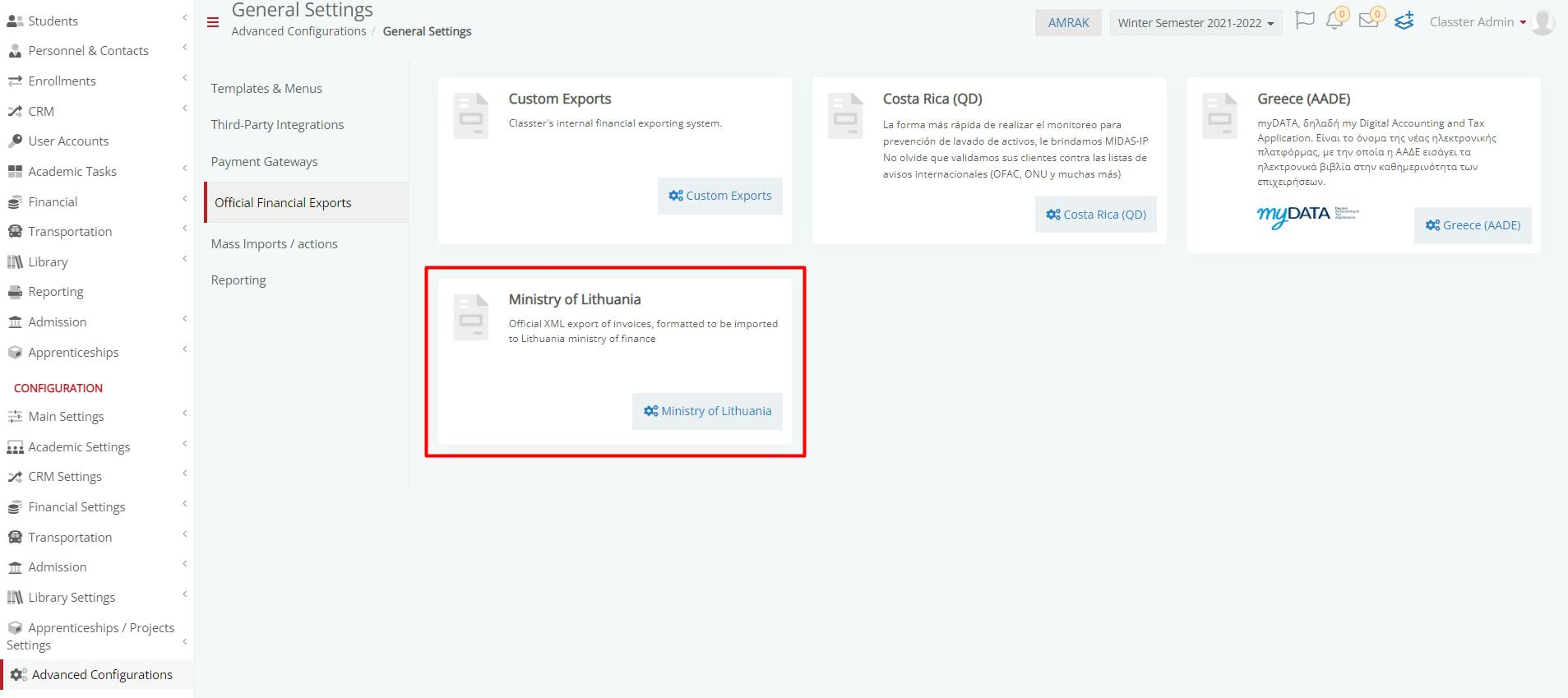Screen dimensions: 1568x698
Task: Expand the Library menu chevron
Action: click(x=184, y=259)
